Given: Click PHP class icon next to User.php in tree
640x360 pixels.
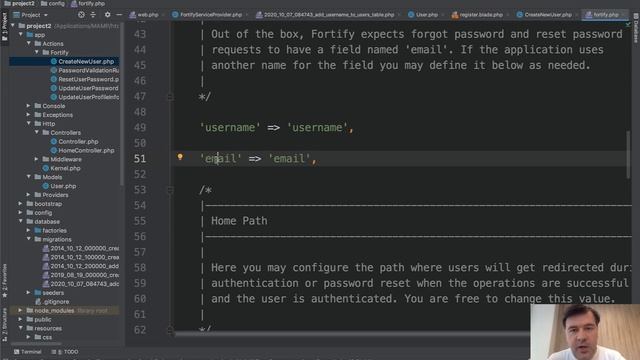Looking at the screenshot, I should click(x=46, y=186).
